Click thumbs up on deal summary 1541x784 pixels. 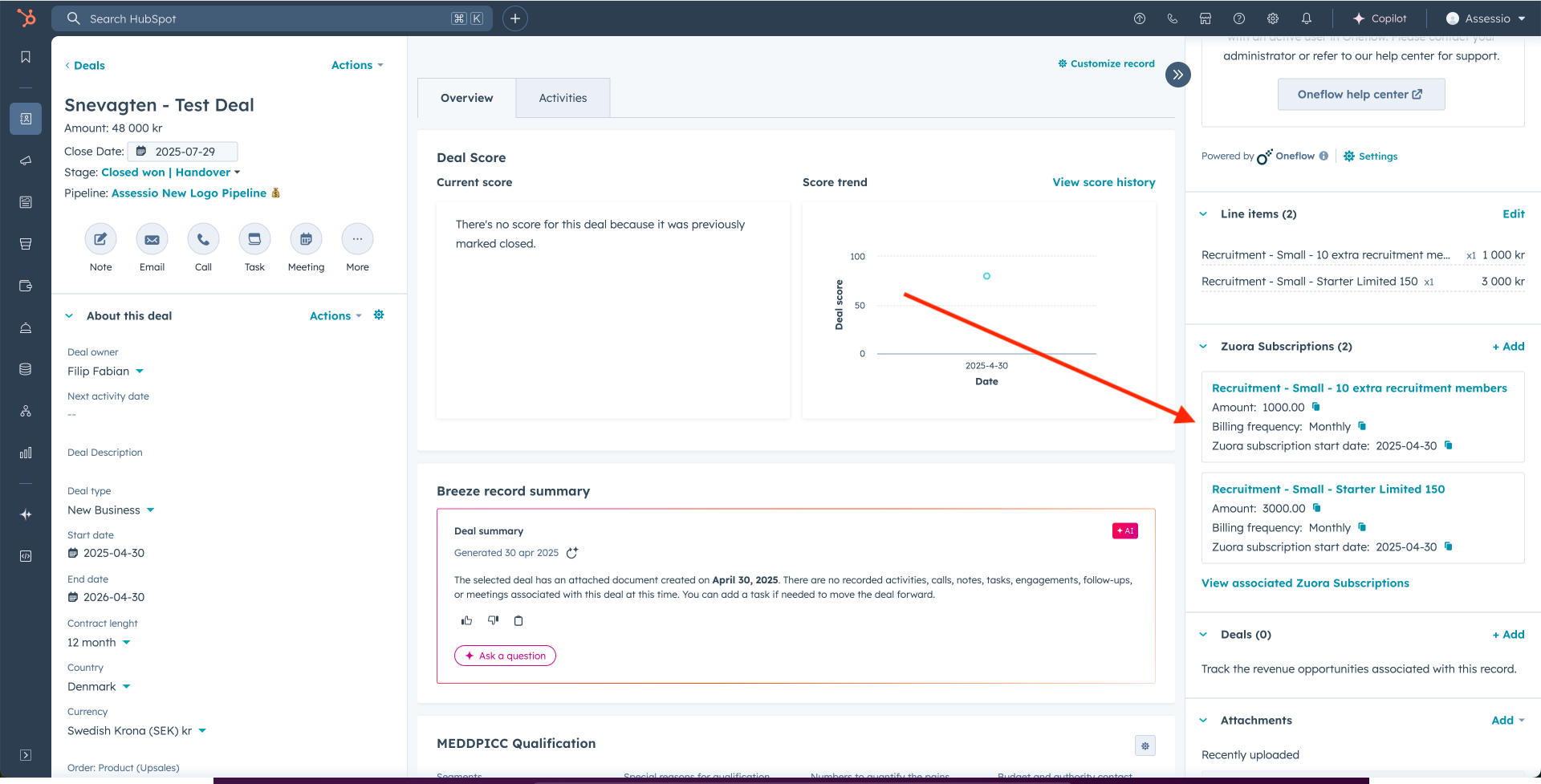pos(466,620)
